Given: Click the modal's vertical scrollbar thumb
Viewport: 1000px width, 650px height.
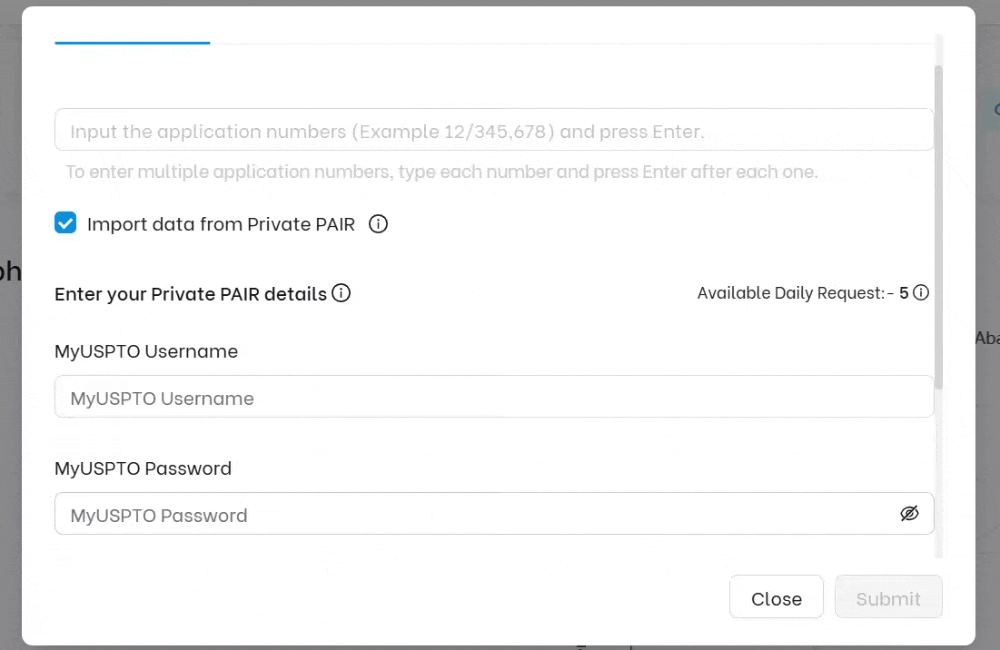Looking at the screenshot, I should tap(938, 226).
